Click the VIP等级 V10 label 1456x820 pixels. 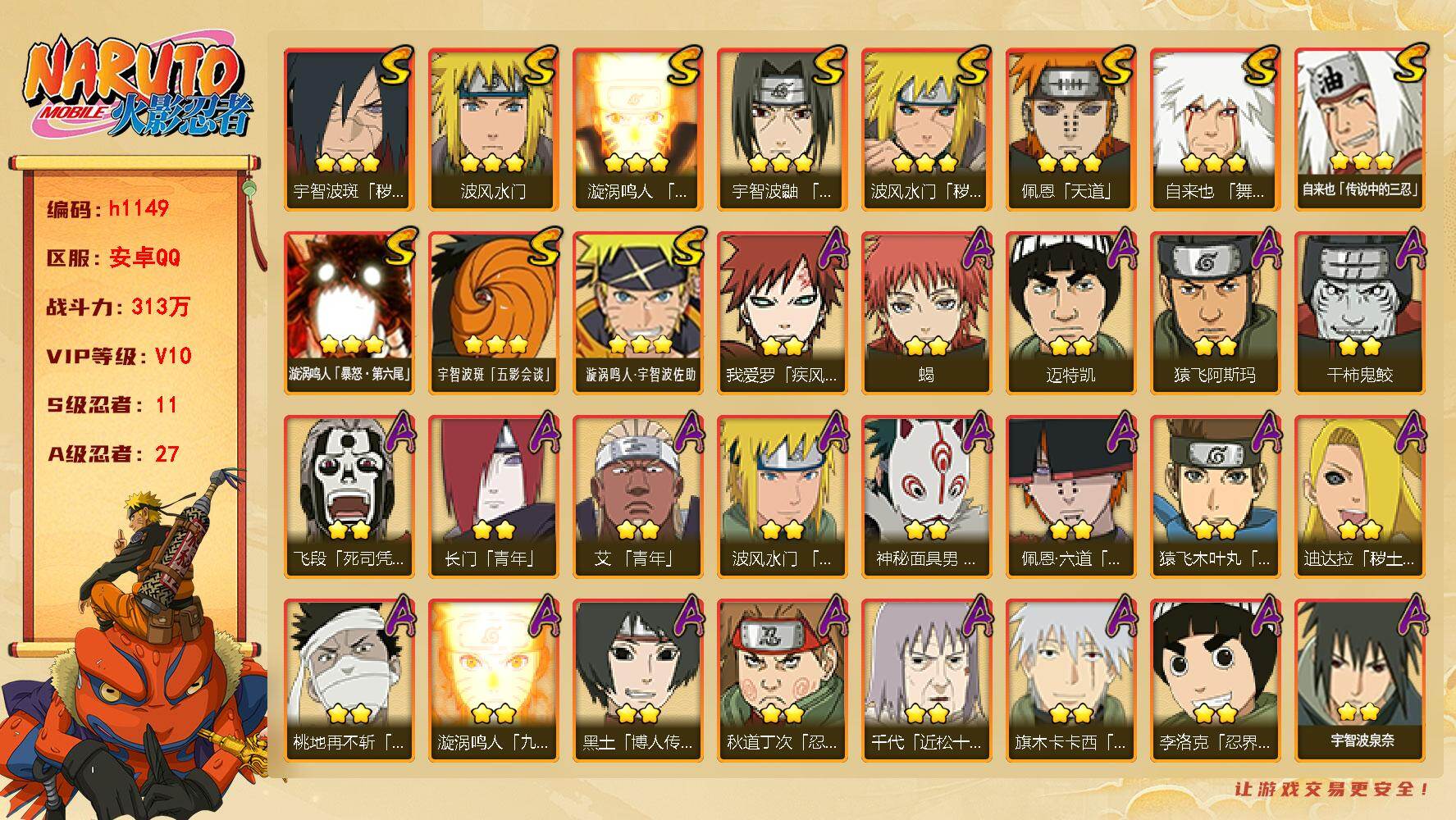click(118, 356)
